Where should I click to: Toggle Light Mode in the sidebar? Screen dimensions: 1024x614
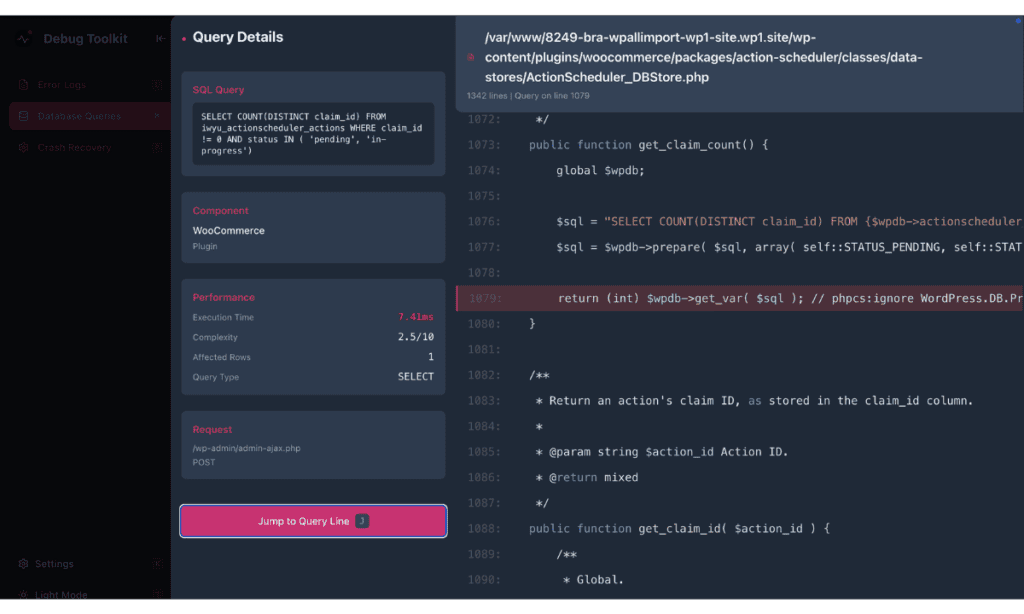89,593
